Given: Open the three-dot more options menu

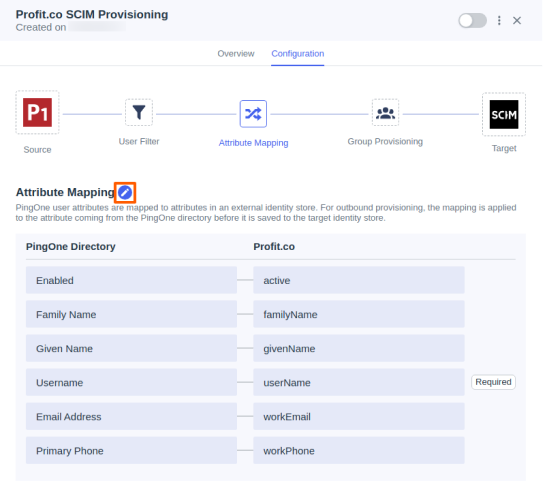Looking at the screenshot, I should pyautogui.click(x=499, y=20).
